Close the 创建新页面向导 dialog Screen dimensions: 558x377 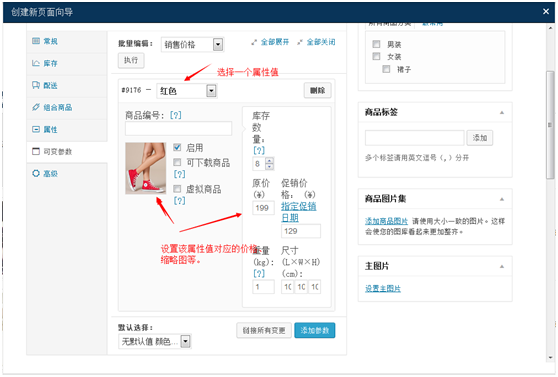coord(546,12)
